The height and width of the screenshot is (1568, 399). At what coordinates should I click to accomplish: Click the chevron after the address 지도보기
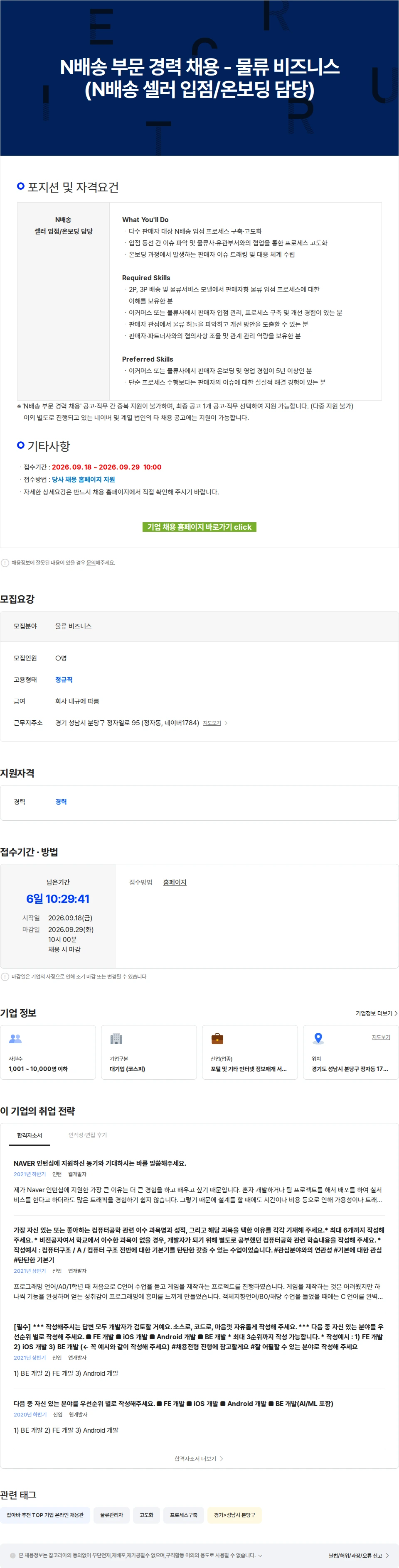(226, 723)
